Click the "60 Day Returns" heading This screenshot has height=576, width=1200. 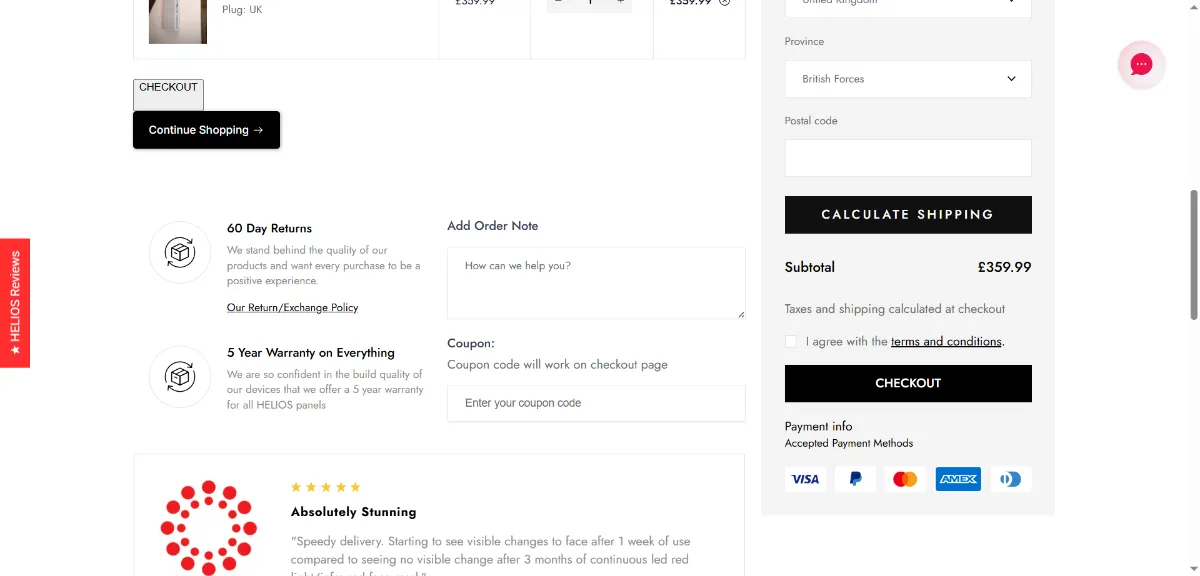click(269, 228)
